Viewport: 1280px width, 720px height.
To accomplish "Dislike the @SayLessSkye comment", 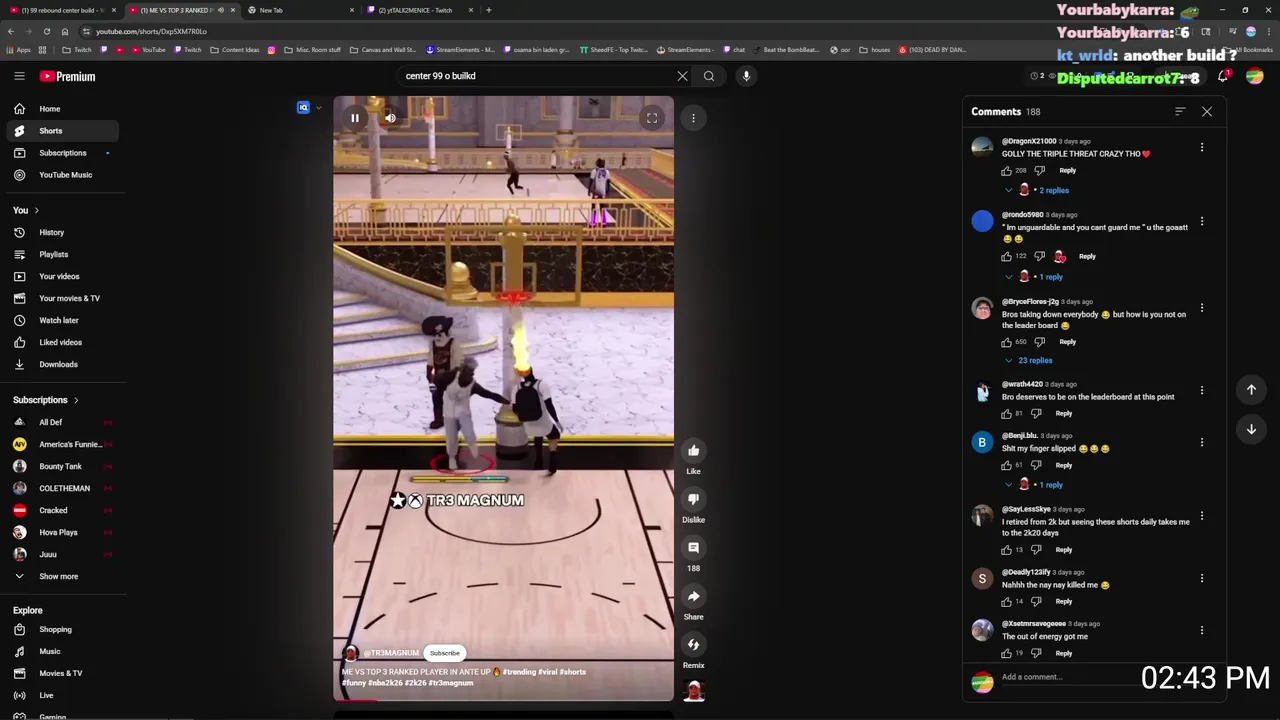I will coord(1036,550).
